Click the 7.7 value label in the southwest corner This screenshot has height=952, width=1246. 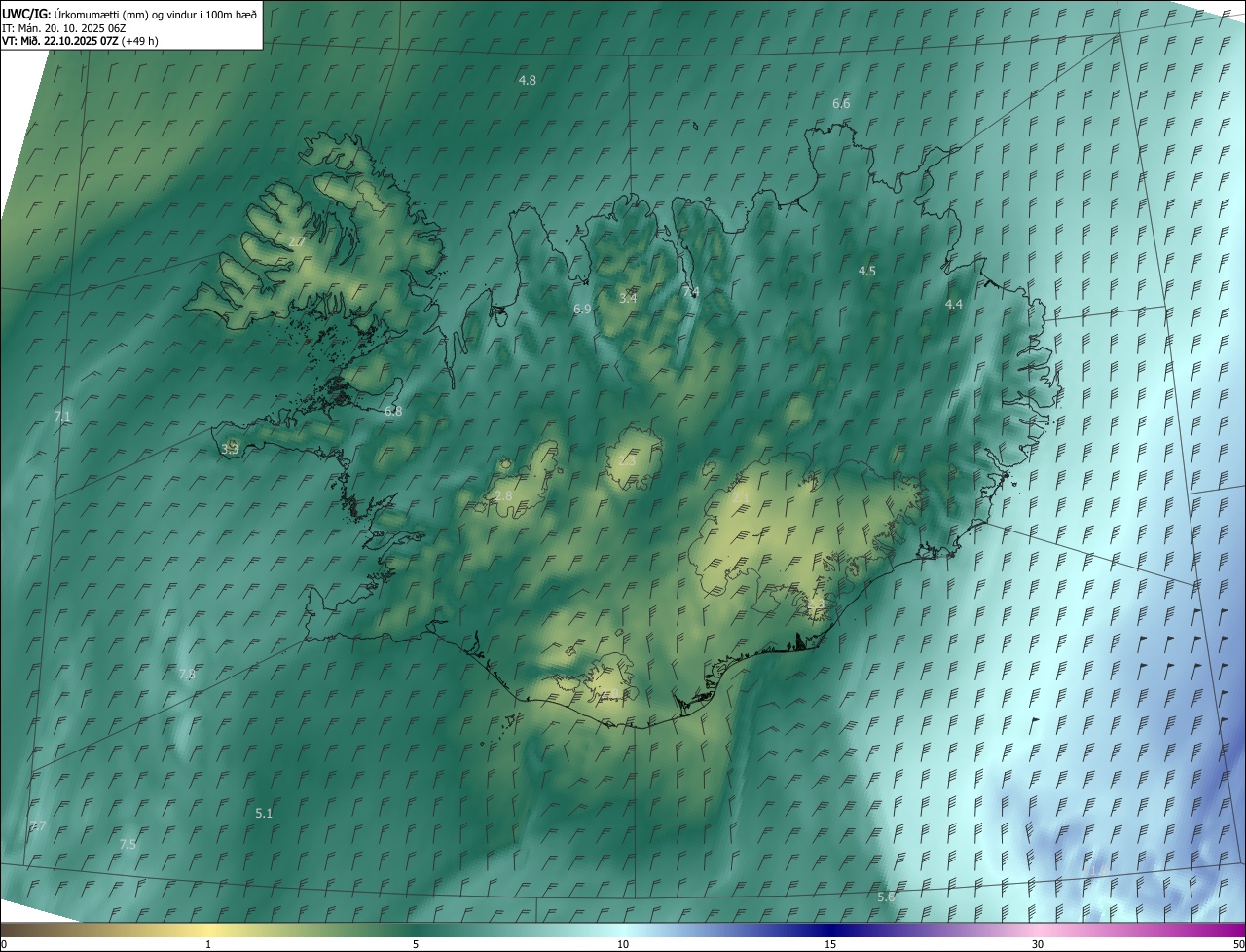(x=37, y=825)
